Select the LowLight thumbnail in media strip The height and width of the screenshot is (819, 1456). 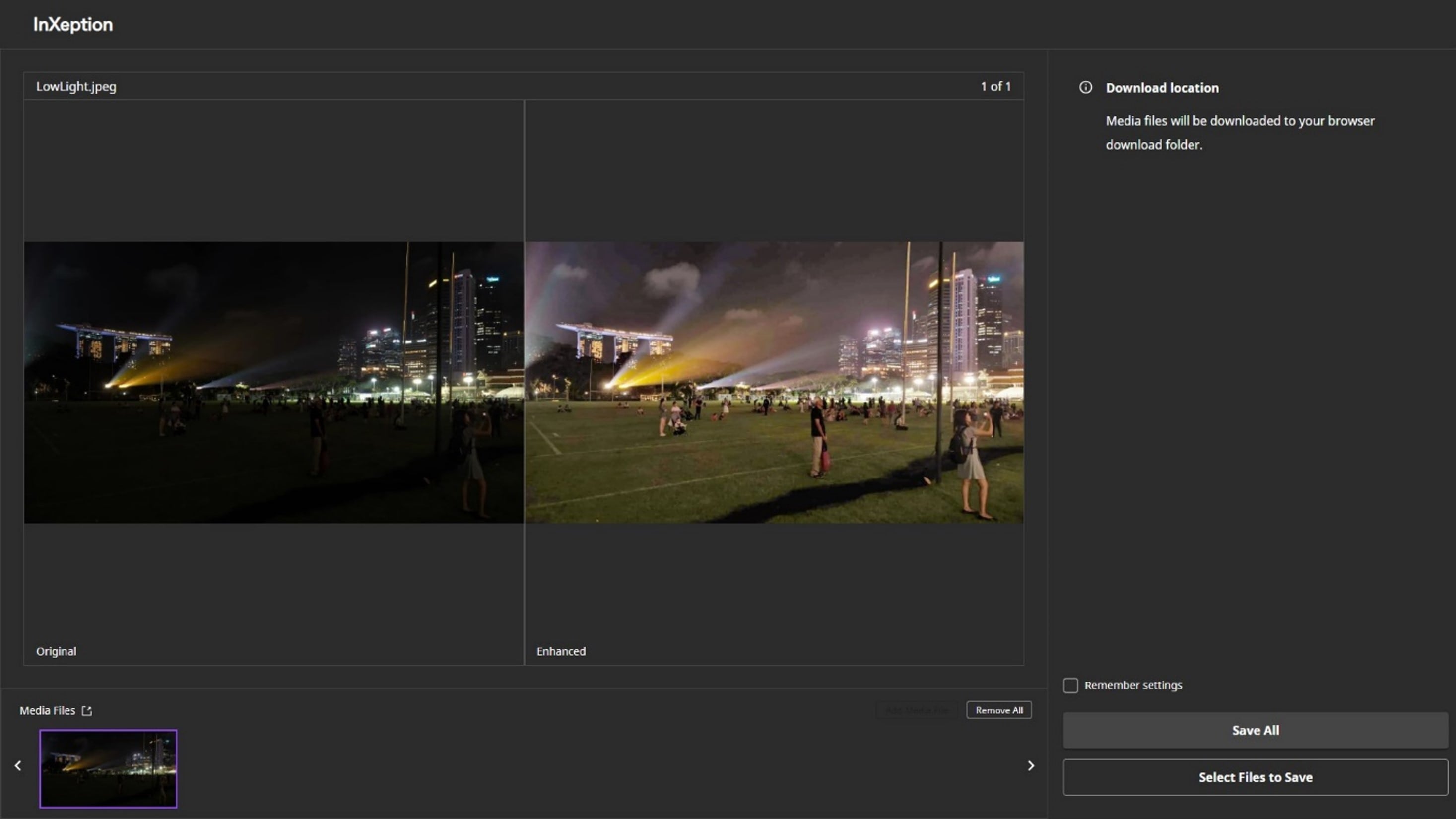click(108, 769)
